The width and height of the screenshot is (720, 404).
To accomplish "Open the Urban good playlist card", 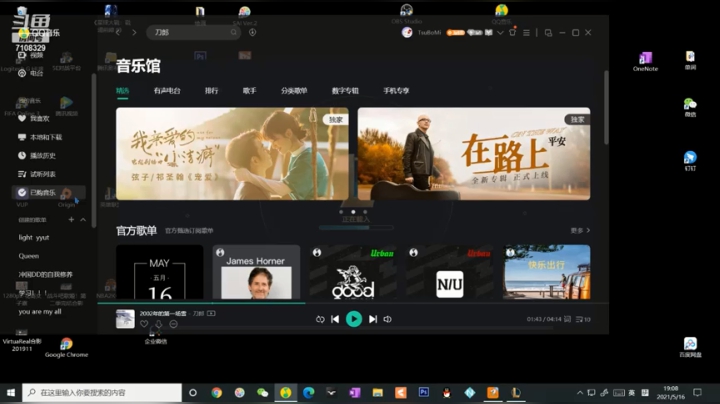I will click(x=353, y=272).
